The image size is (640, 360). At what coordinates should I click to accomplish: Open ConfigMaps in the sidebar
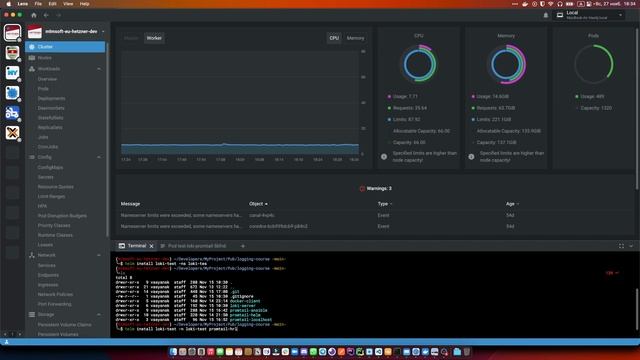50,167
